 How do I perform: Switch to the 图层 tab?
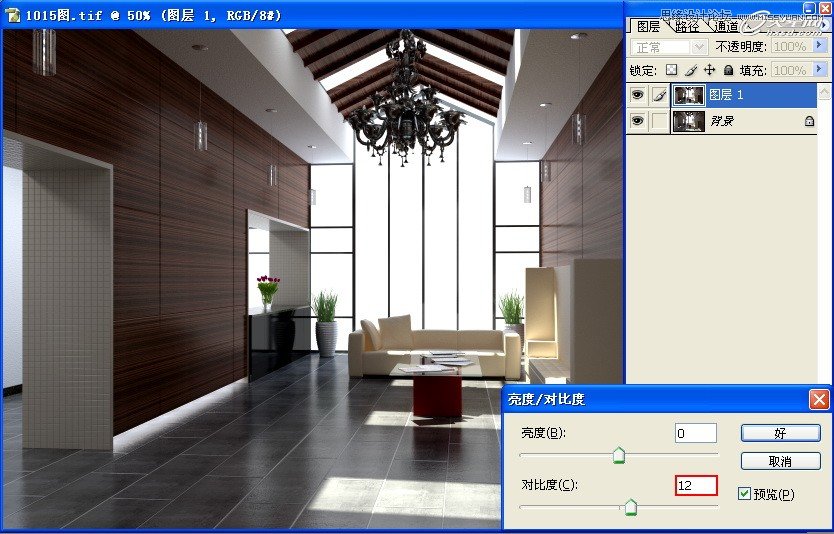point(648,26)
